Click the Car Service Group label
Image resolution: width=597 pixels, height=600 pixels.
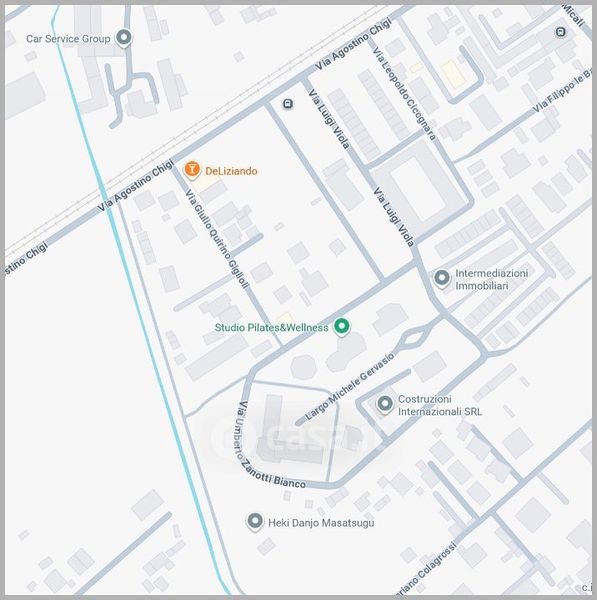[68, 39]
